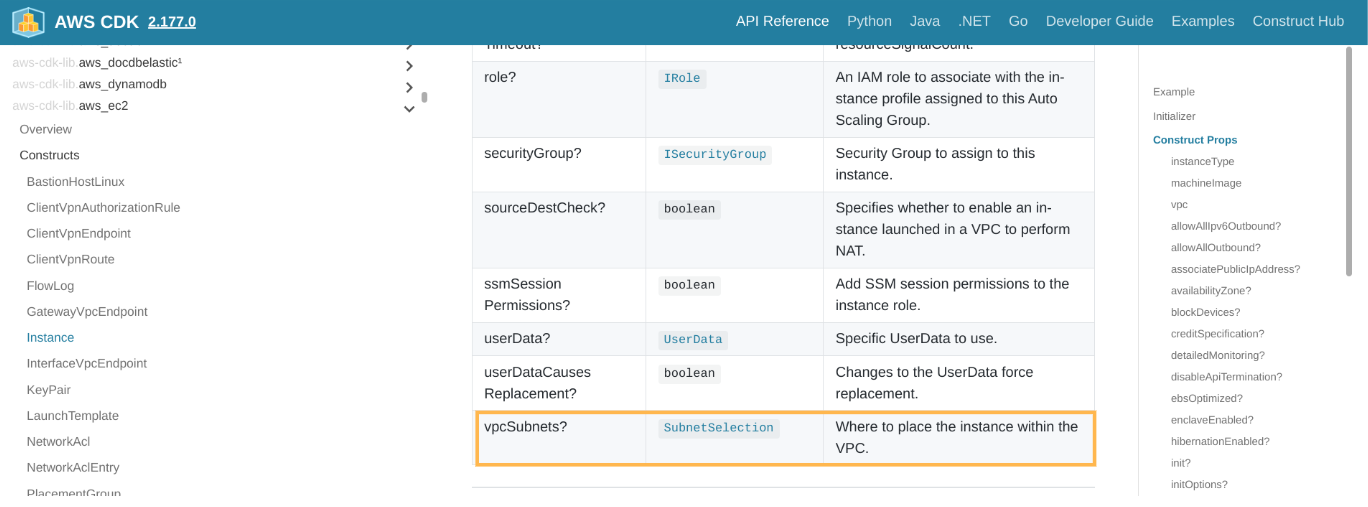This screenshot has width=1368, height=507.
Task: Open the UserData type link
Action: pos(692,340)
